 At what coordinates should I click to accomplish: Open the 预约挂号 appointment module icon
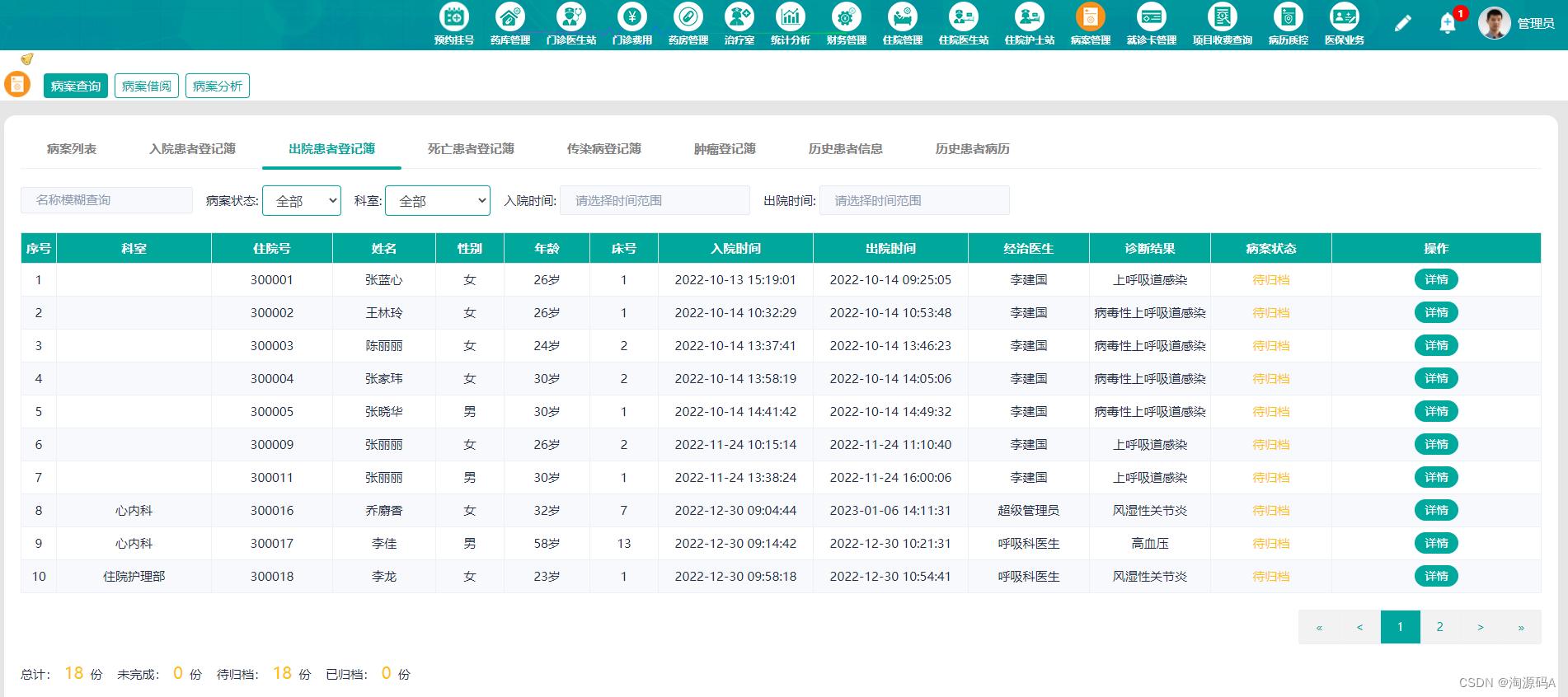(454, 16)
